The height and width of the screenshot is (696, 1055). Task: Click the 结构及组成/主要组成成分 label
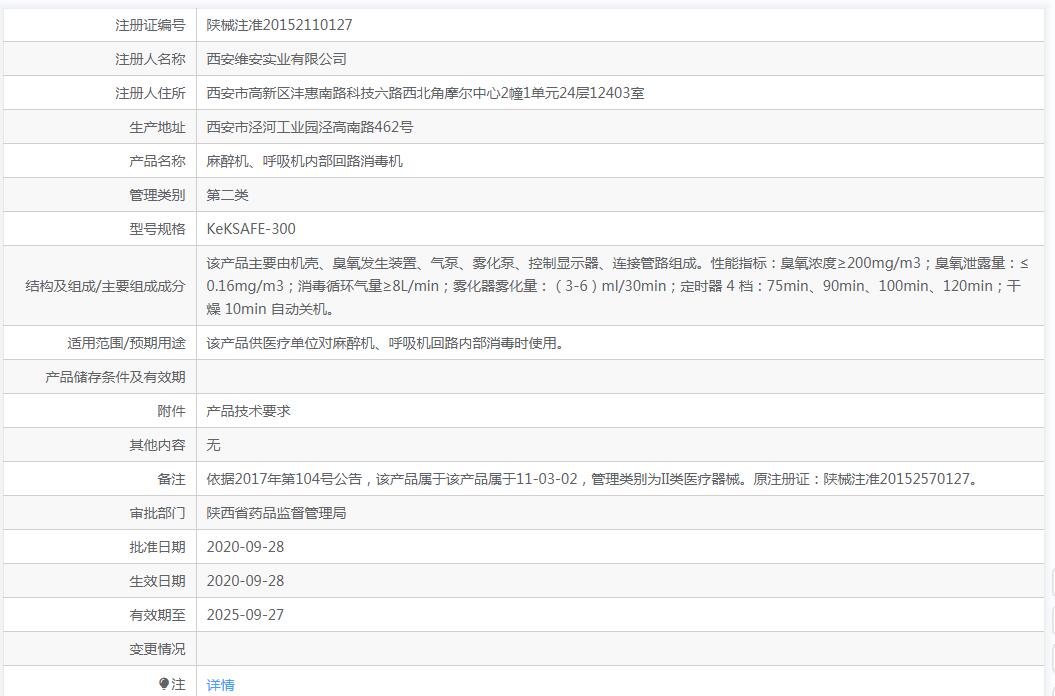[x=105, y=286]
